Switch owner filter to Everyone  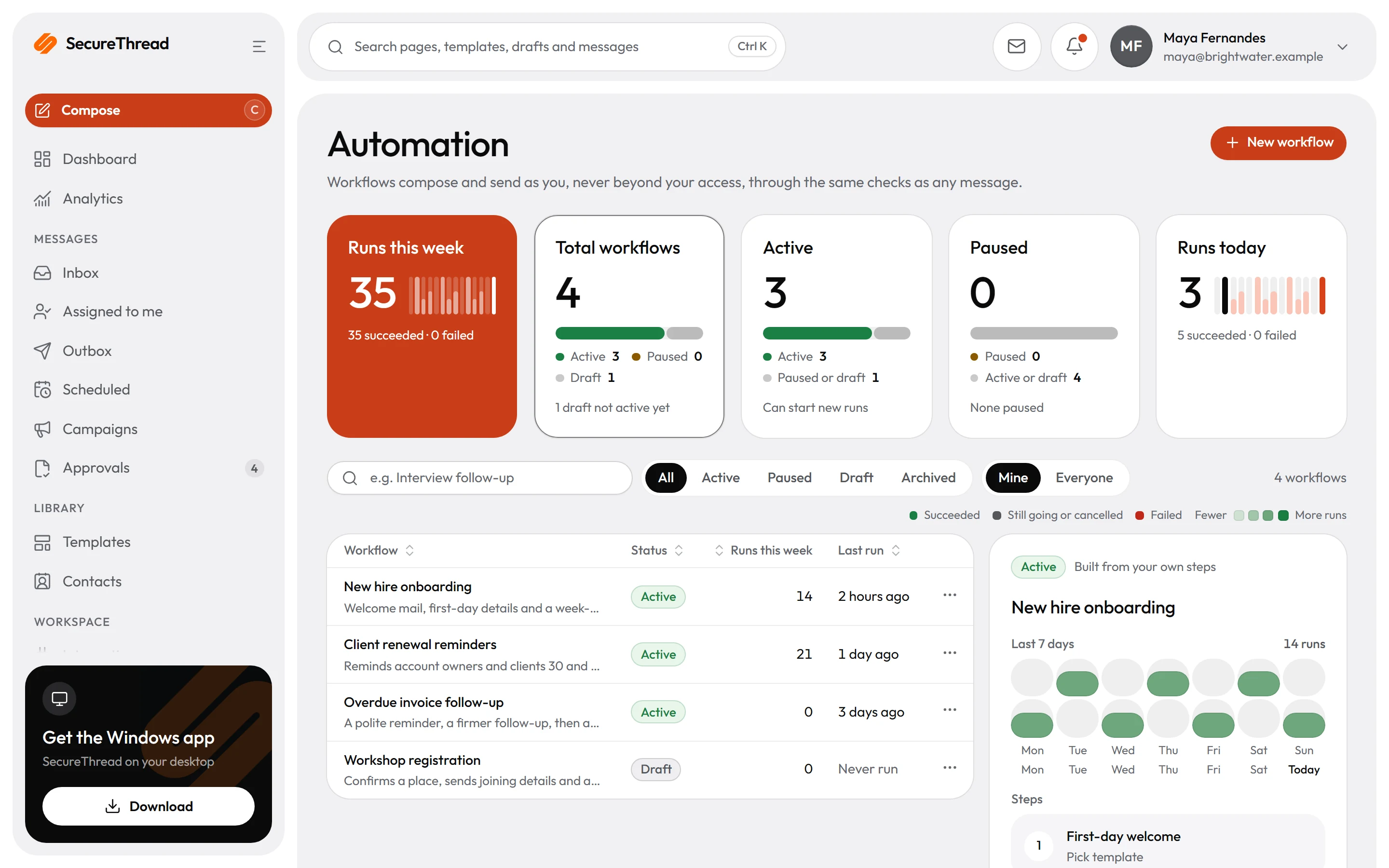1084,477
